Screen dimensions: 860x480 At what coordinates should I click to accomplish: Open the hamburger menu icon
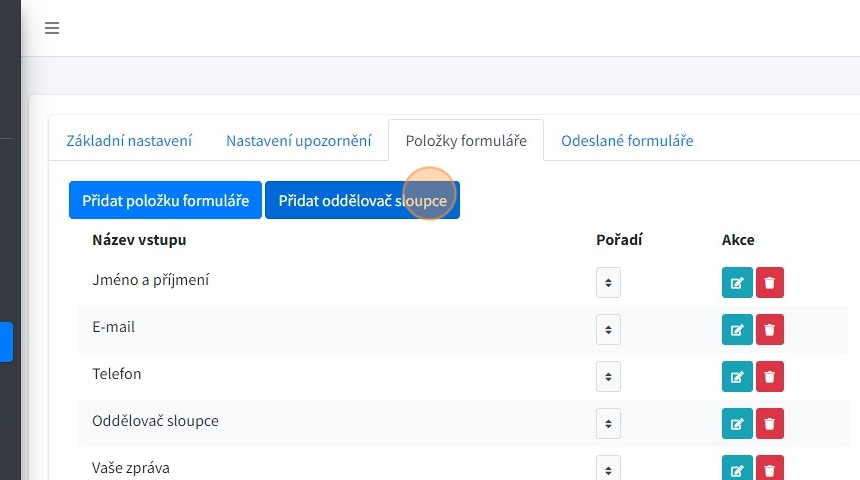tap(52, 28)
